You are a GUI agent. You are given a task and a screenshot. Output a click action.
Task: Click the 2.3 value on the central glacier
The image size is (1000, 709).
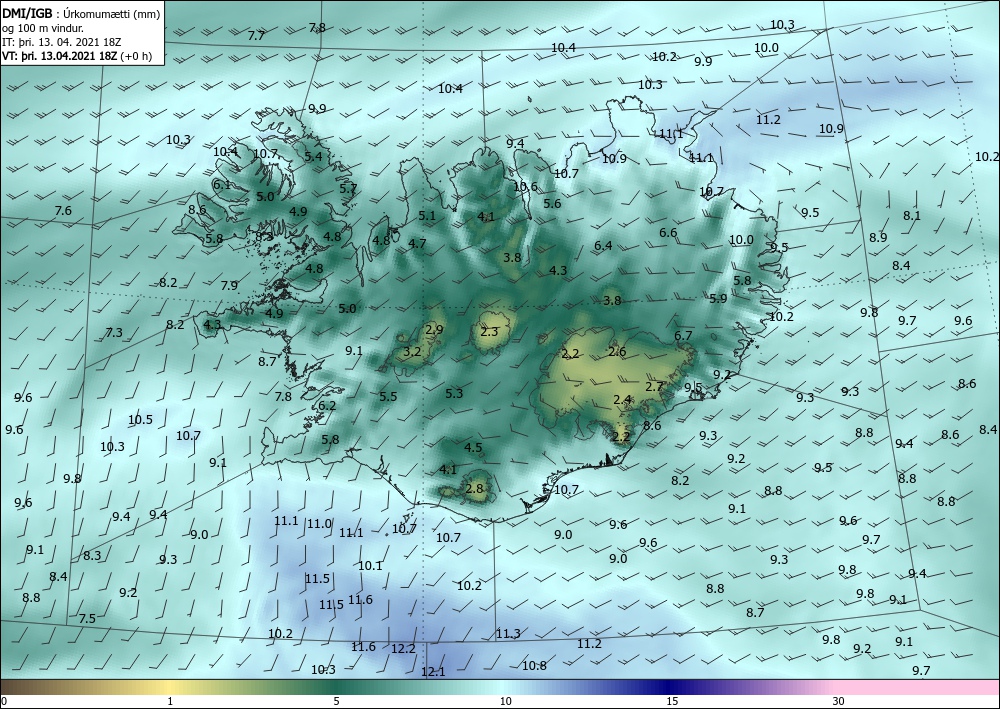(489, 332)
